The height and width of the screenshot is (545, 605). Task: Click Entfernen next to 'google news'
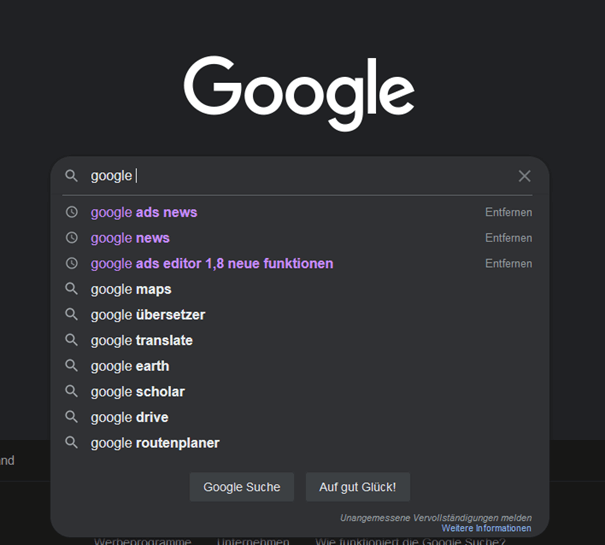coord(508,238)
